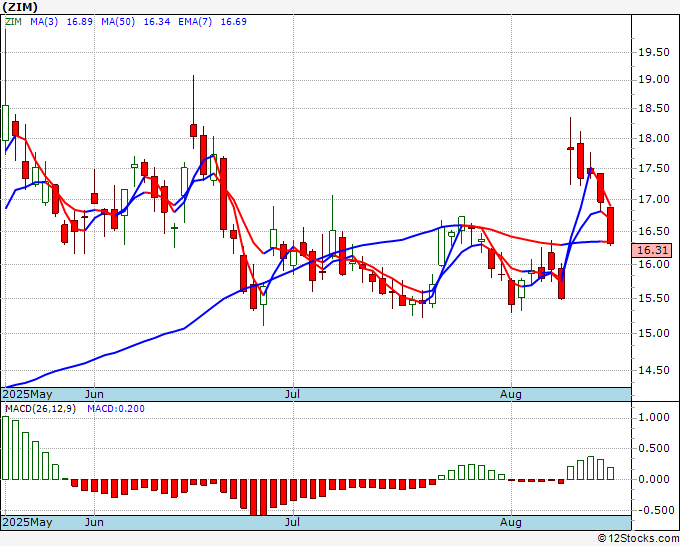Click Jul on the MACD panel axis
This screenshot has height=546, width=680.
[292, 522]
